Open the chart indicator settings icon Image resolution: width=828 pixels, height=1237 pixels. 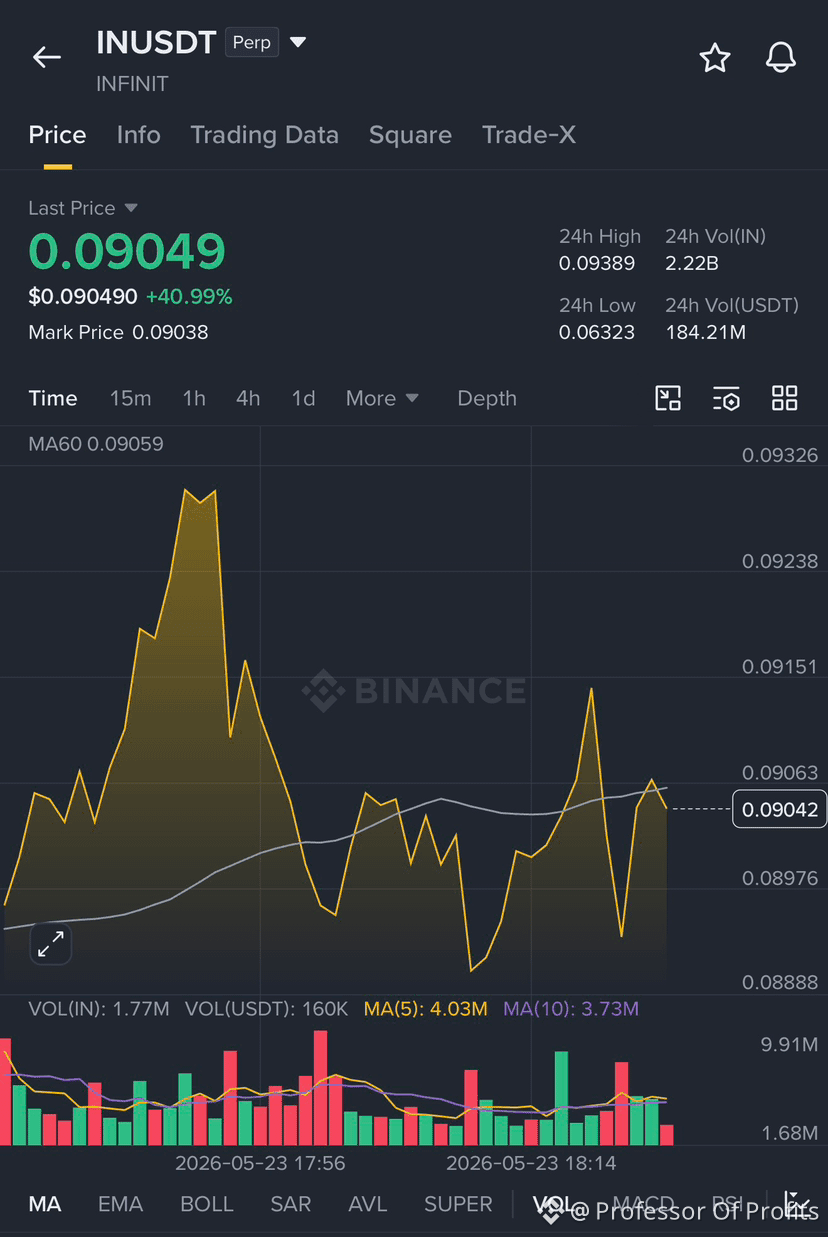[726, 398]
